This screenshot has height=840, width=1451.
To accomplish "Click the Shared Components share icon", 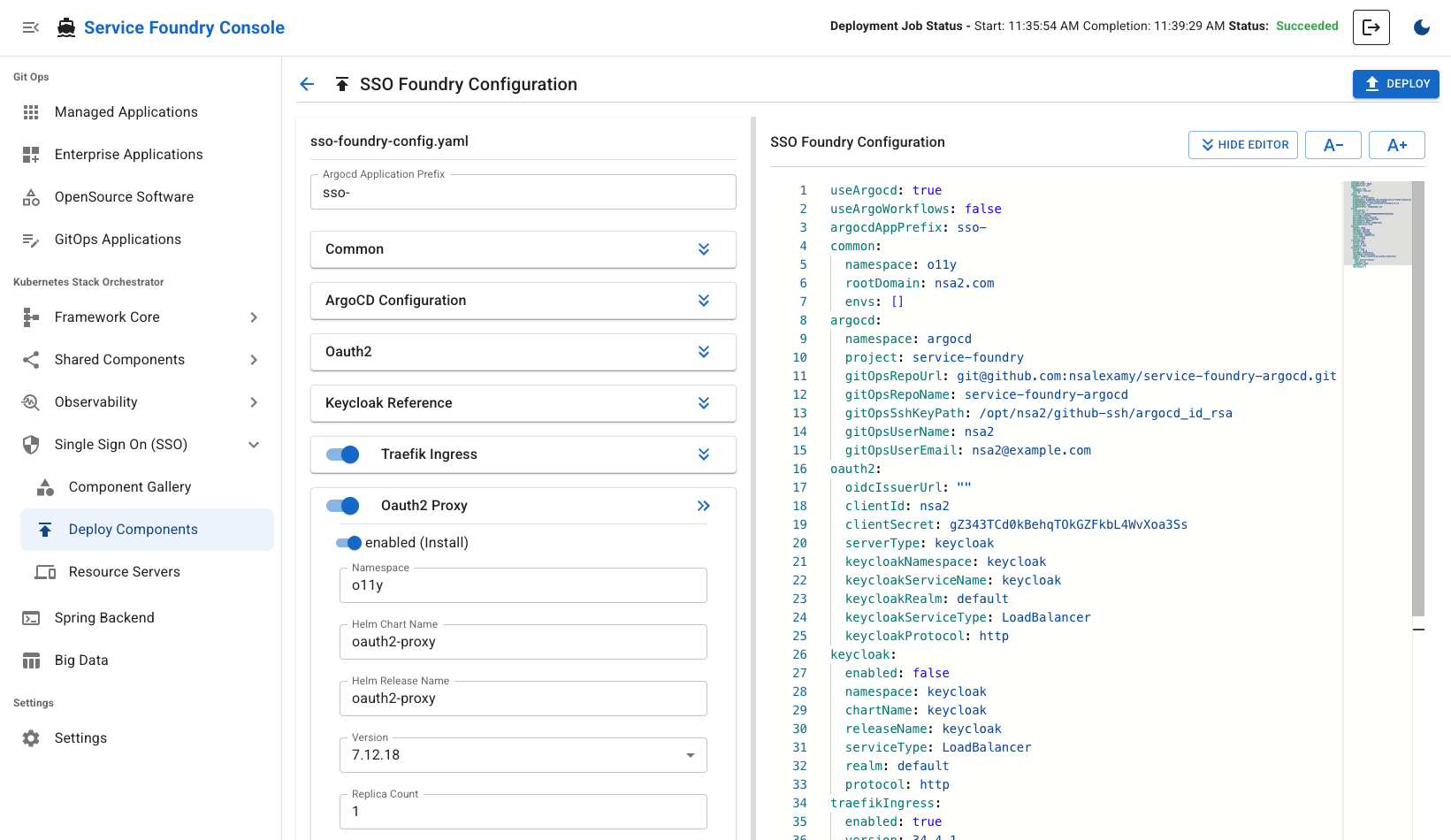I will click(x=31, y=360).
